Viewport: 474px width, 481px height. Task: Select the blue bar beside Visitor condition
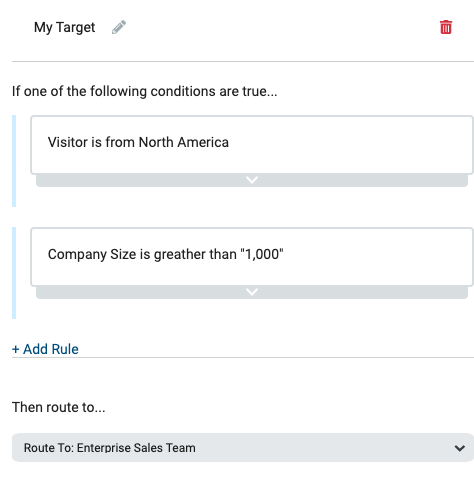14,161
